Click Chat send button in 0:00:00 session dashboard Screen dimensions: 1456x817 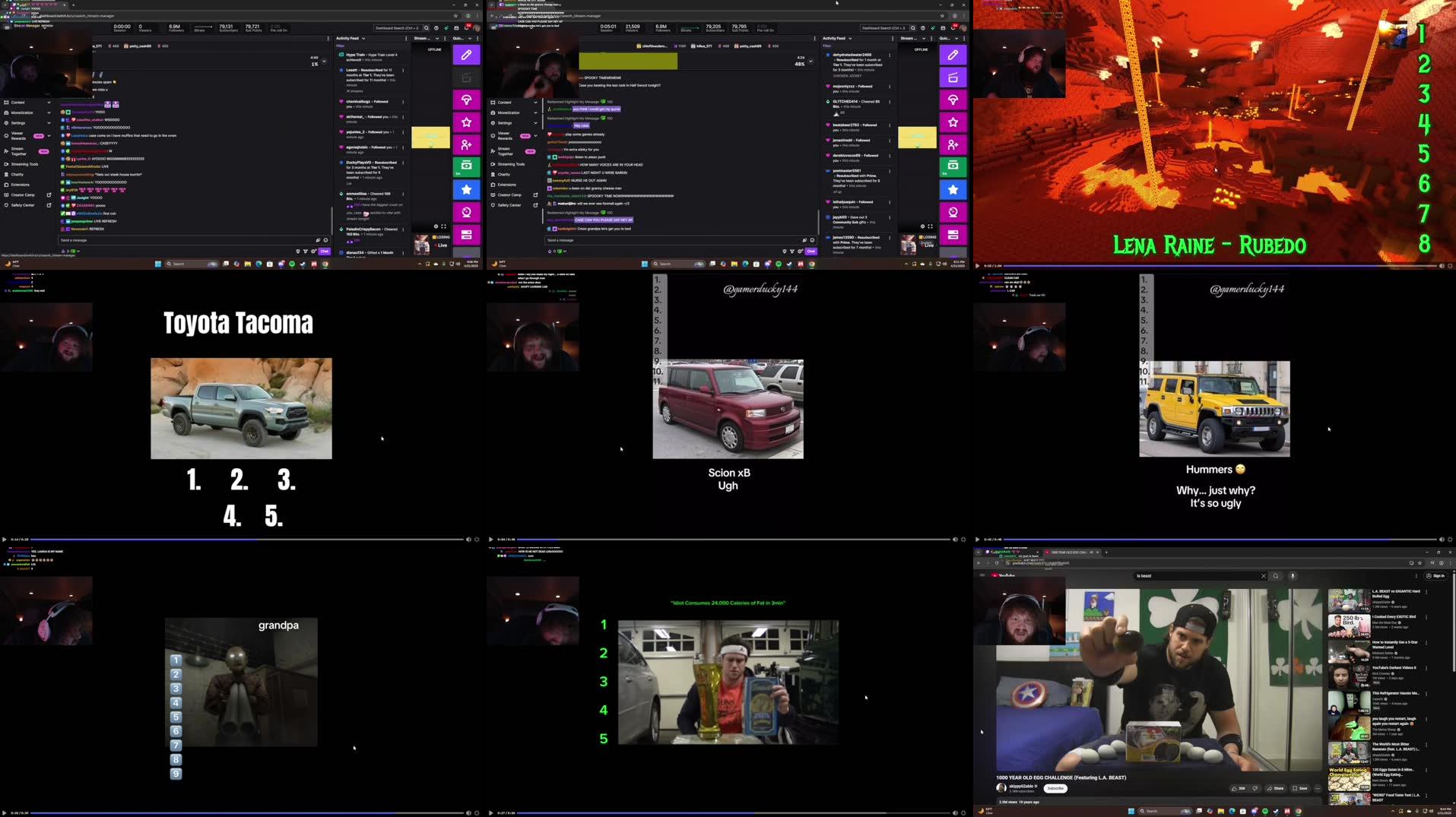[324, 251]
